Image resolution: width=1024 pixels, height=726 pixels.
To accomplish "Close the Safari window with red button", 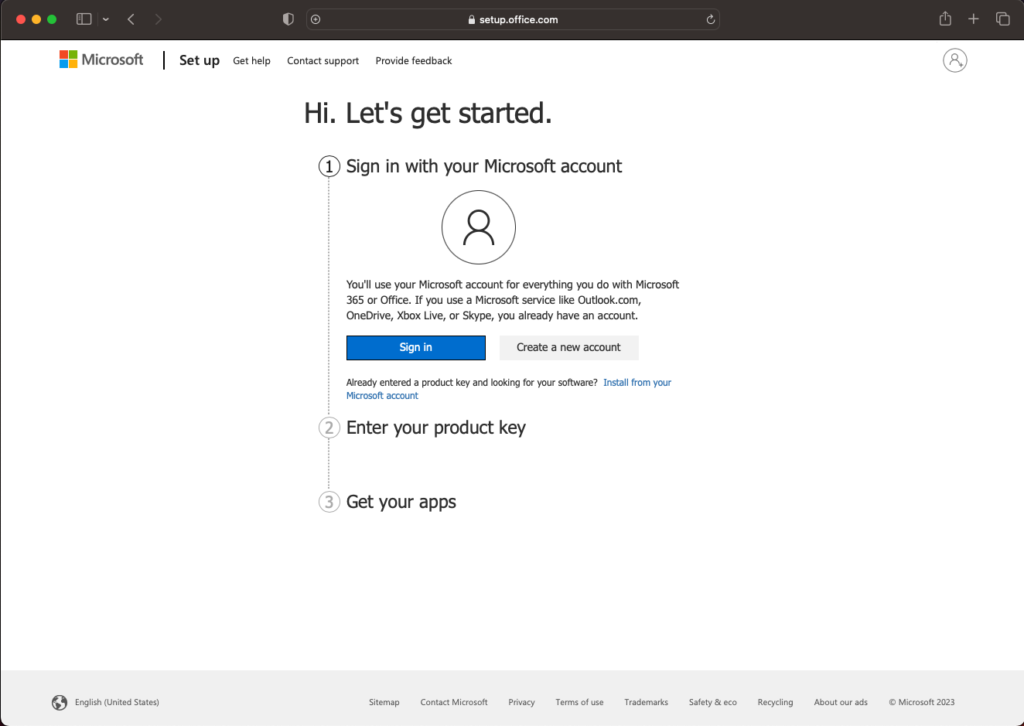I will click(21, 19).
